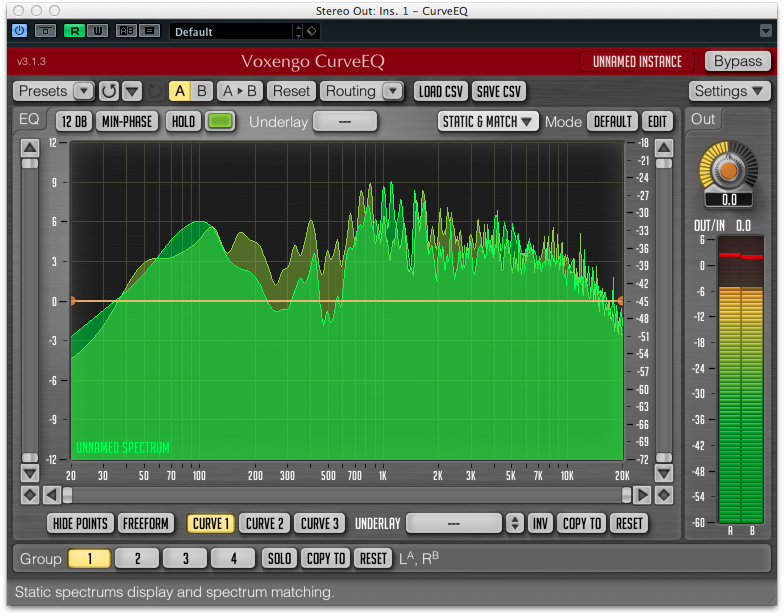Click the UNNAMED INSTANCE name field
The width and height of the screenshot is (784, 616).
tap(637, 62)
